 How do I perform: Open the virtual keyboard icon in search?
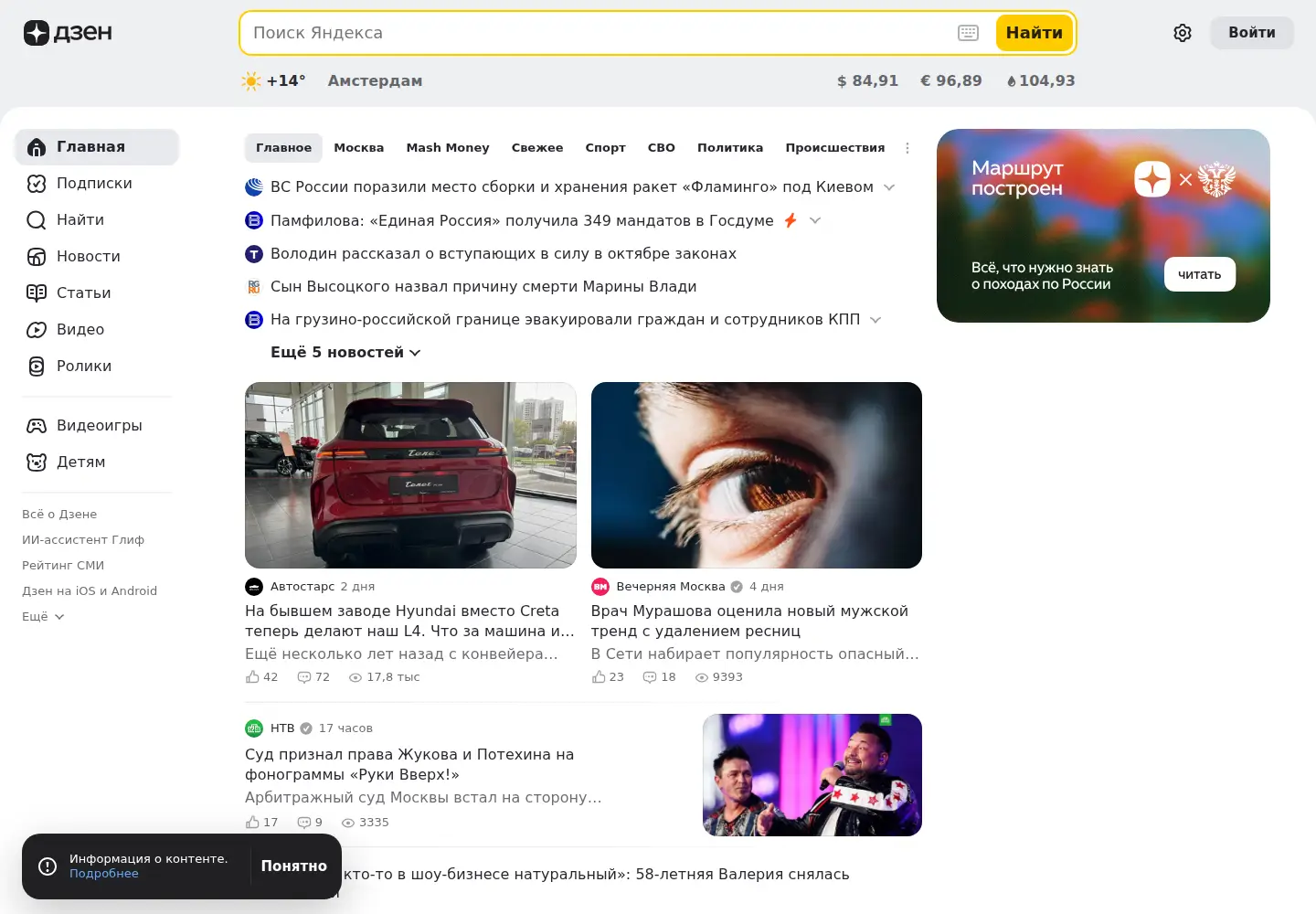[x=968, y=33]
